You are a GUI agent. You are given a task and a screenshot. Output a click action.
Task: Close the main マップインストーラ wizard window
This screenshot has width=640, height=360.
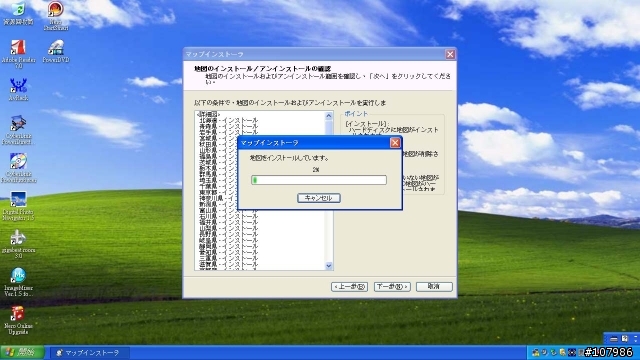coord(450,54)
